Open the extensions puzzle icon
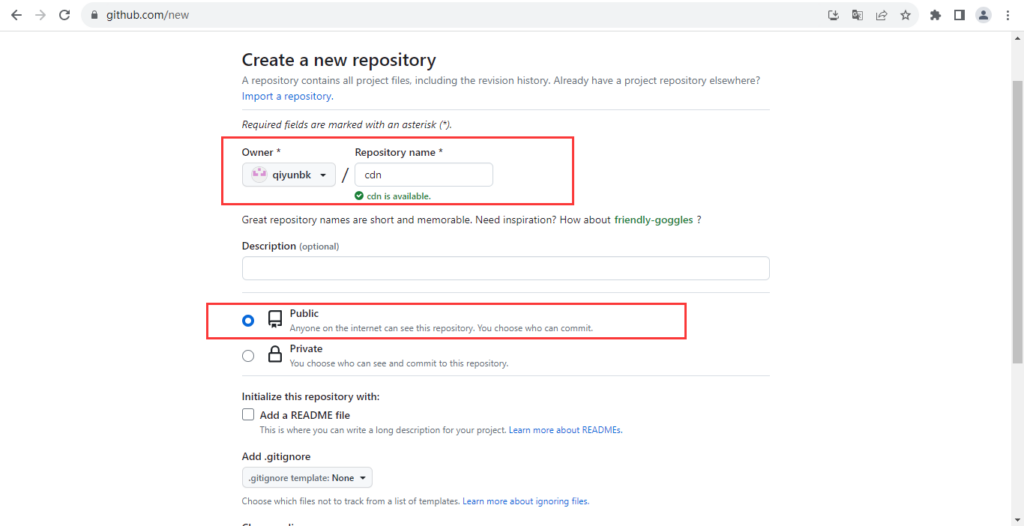Viewport: 1024px width, 526px height. coord(935,15)
